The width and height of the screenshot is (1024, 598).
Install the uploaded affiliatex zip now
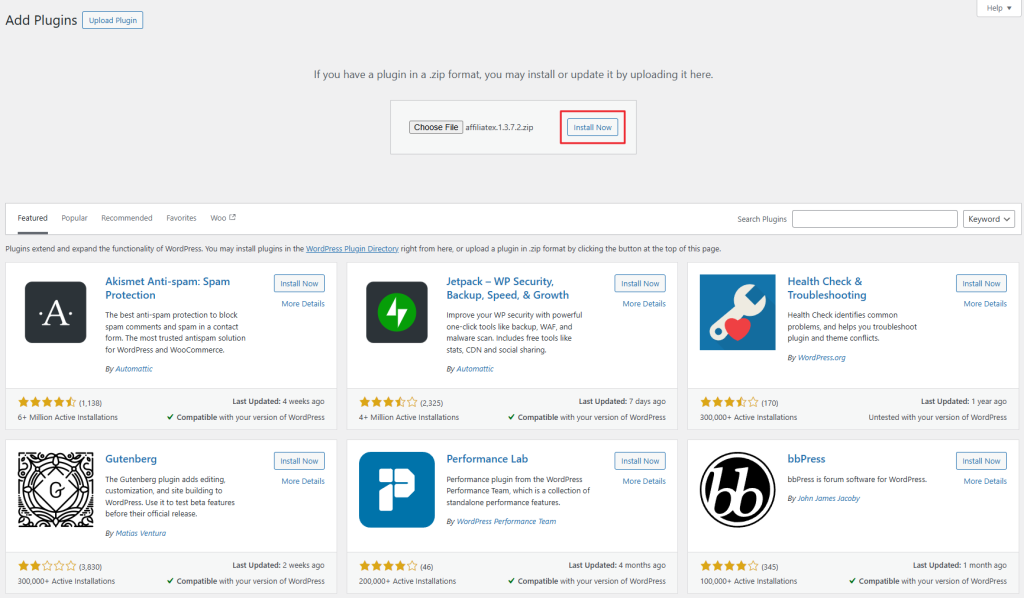(x=592, y=127)
